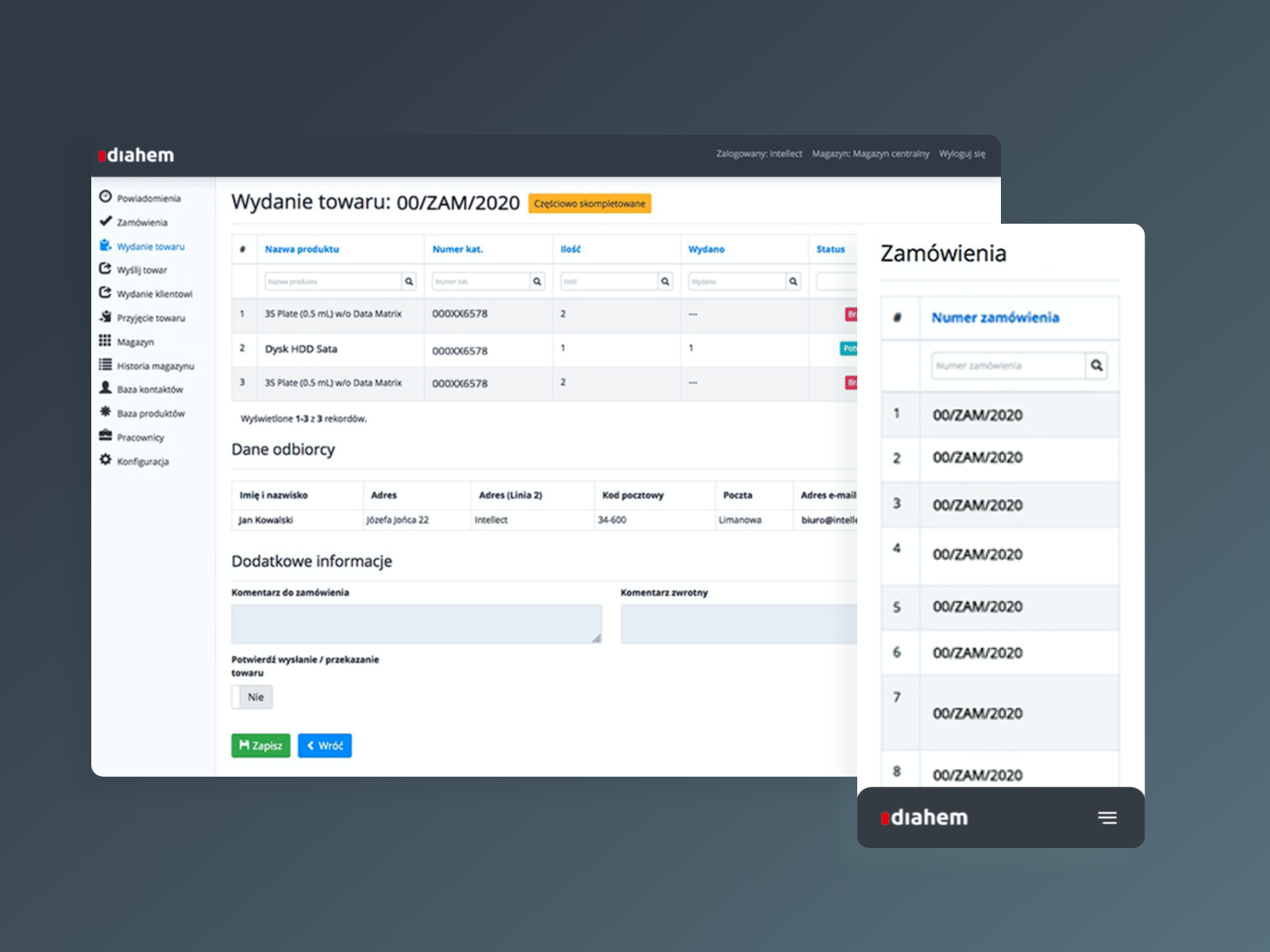Sort orders by Numer zamówienia header
This screenshot has height=952, width=1270.
point(995,317)
